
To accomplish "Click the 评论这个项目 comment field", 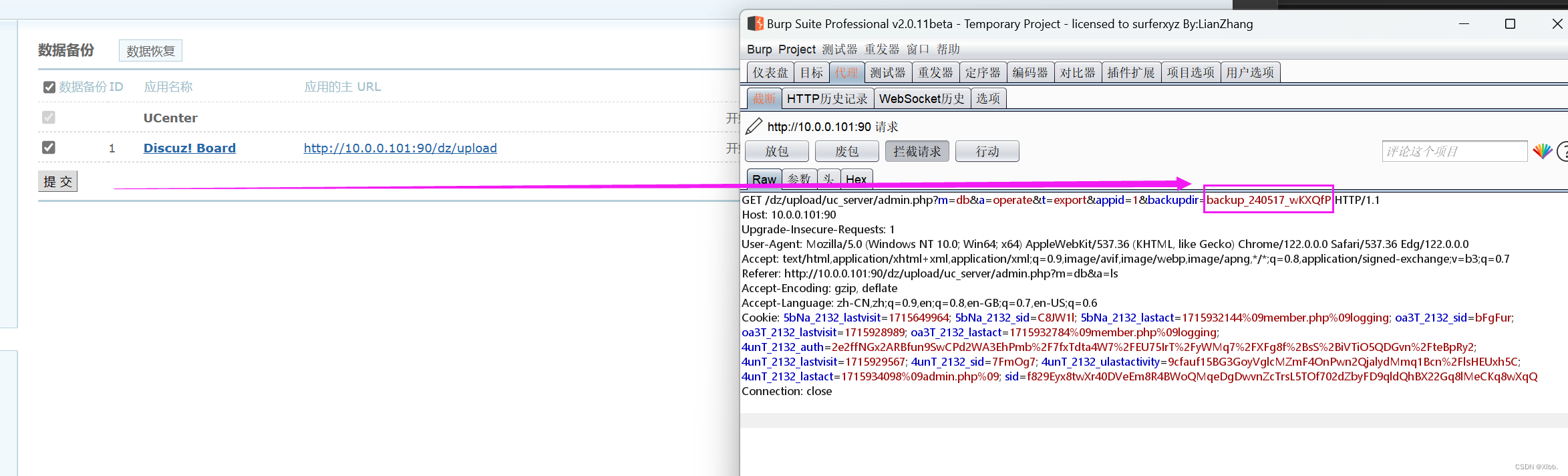I will tap(1454, 151).
